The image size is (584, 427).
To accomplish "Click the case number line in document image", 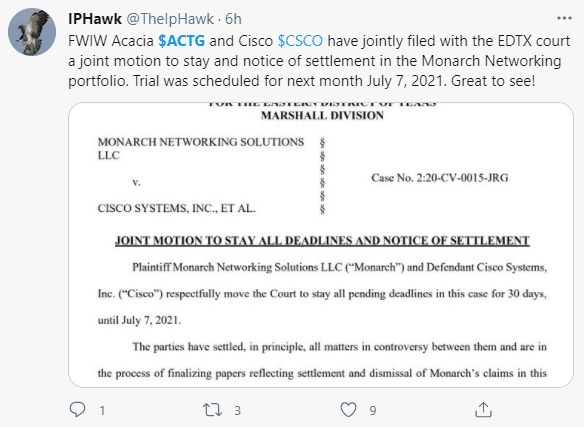I will click(439, 178).
